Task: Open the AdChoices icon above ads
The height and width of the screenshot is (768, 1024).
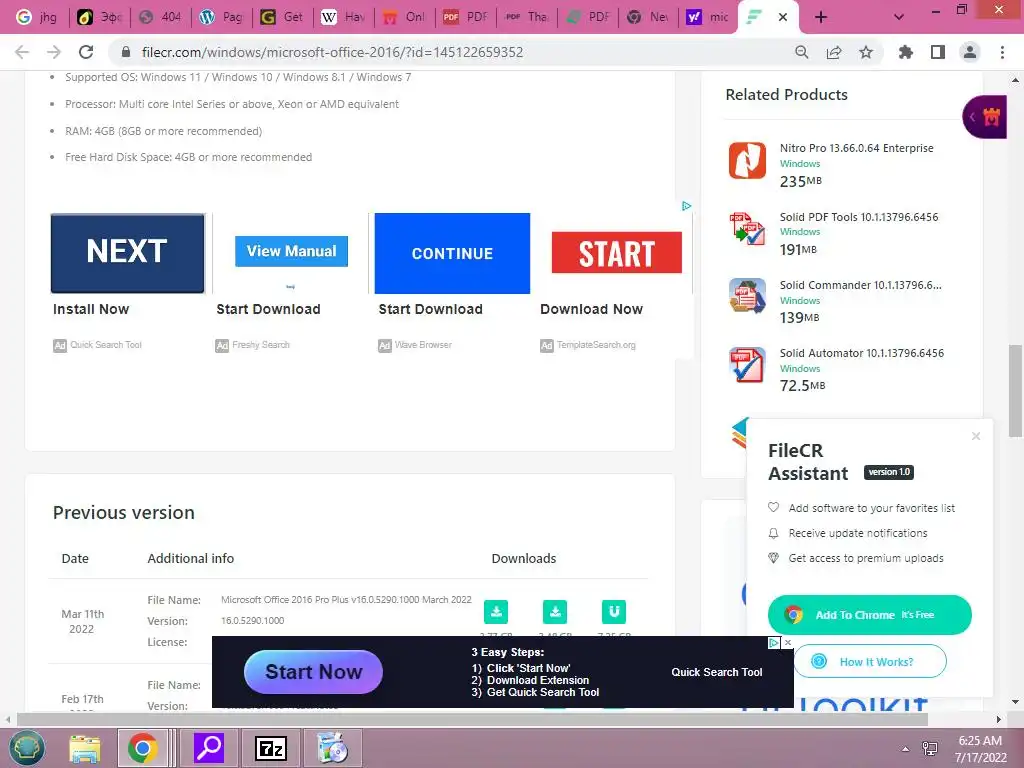Action: 686,206
